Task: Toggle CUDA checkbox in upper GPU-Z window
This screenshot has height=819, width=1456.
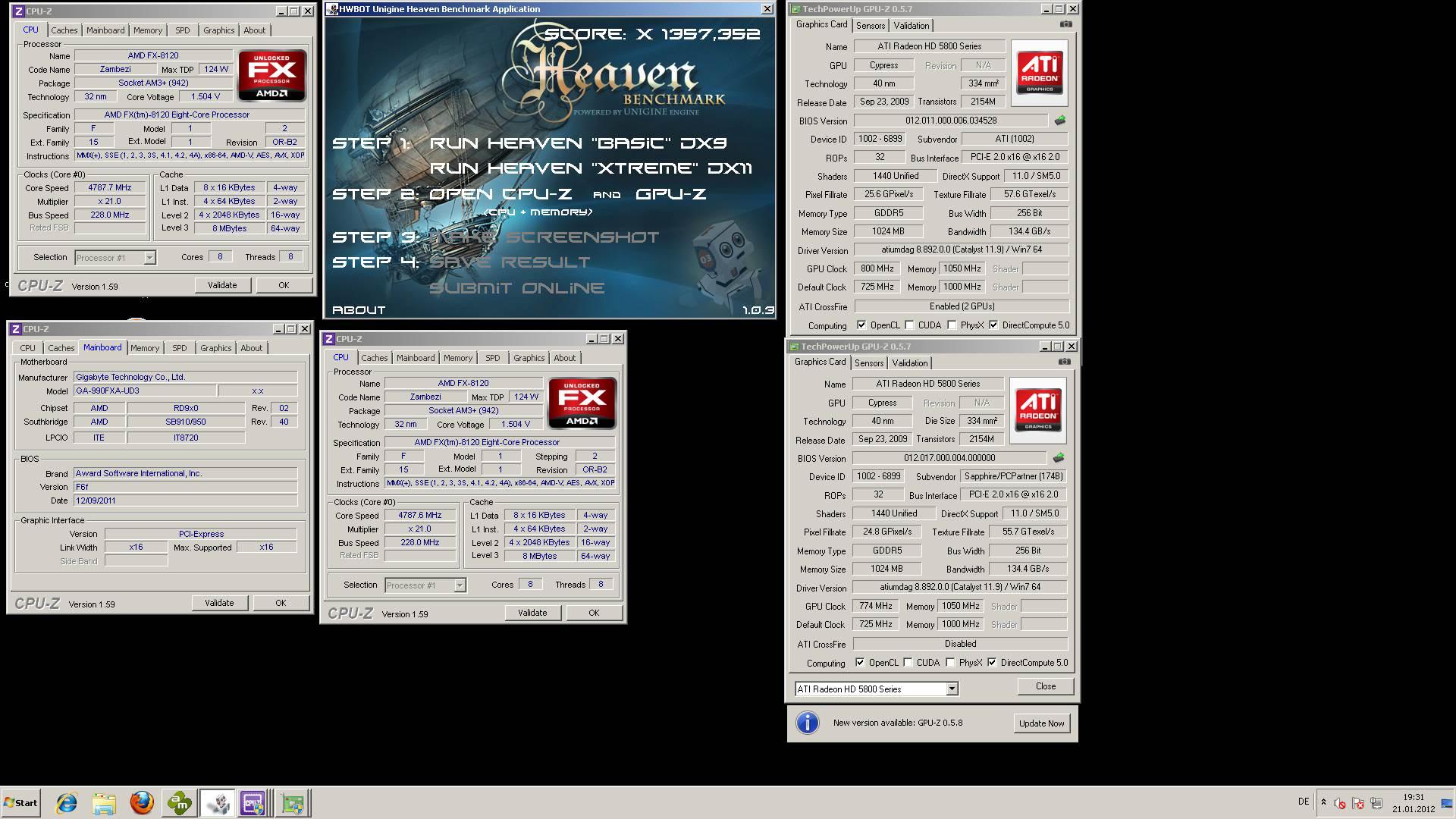Action: 909,325
